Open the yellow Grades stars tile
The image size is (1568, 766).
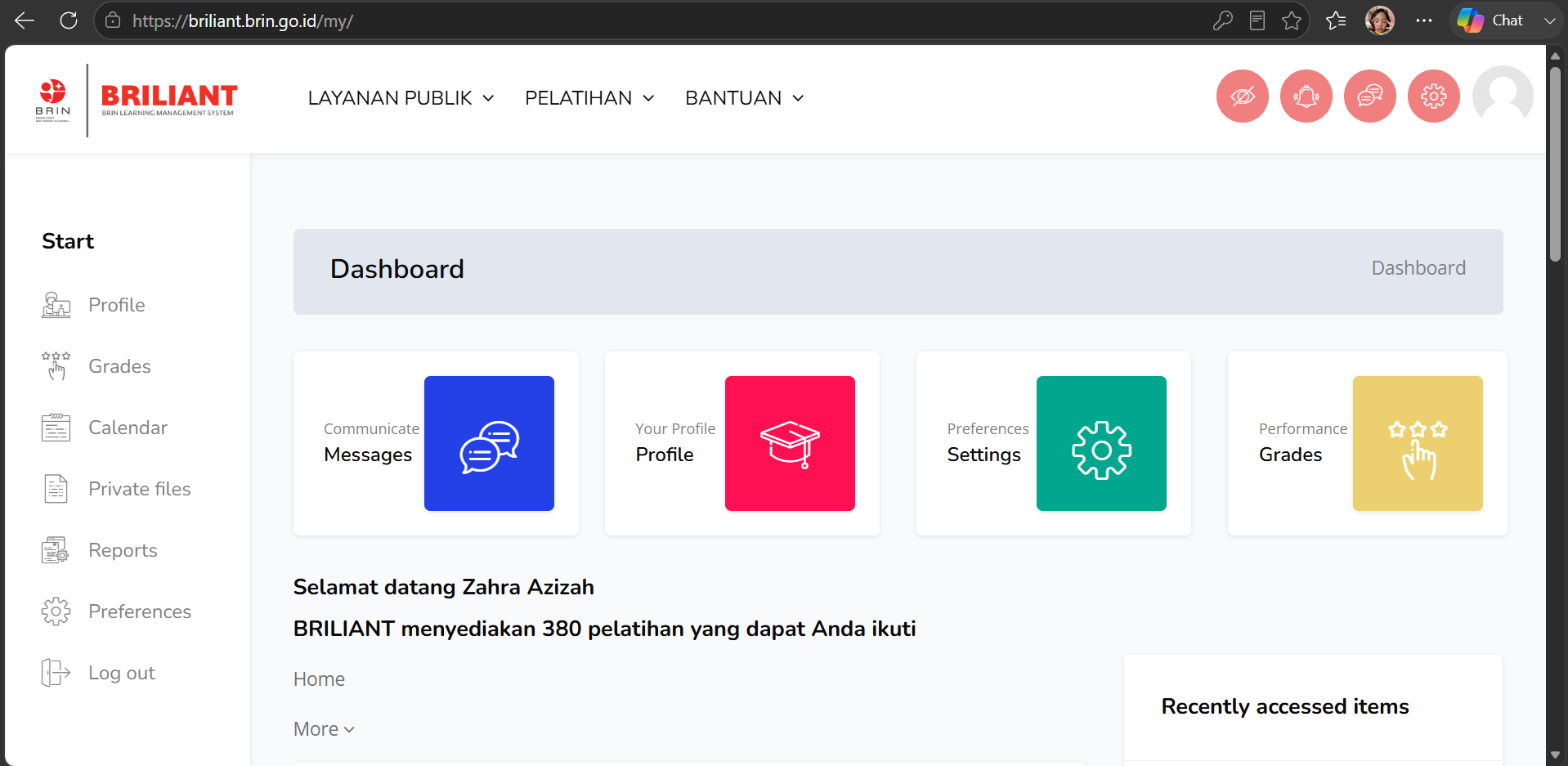click(1418, 443)
